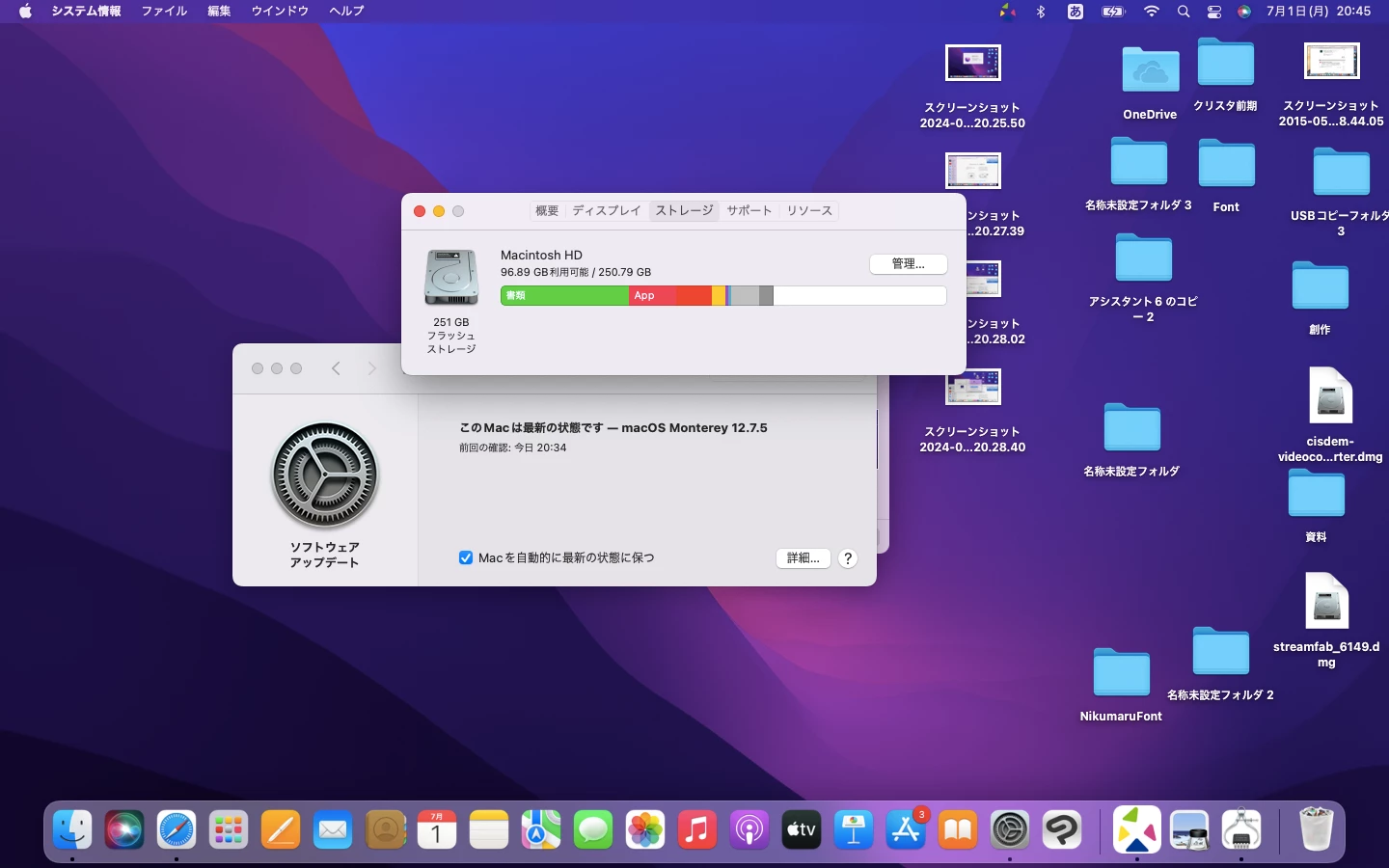Screen dimensions: 1389x868
Task: Select screenshot 2024-0...20.25.50 thumbnail
Action: [x=972, y=64]
